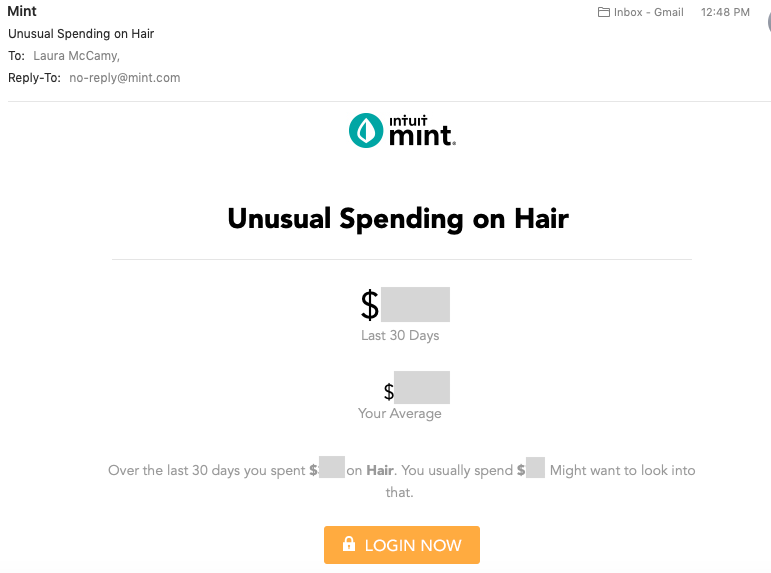Viewport: 771px width, 573px height.
Task: Click the redacted Your Average amount
Action: click(421, 388)
